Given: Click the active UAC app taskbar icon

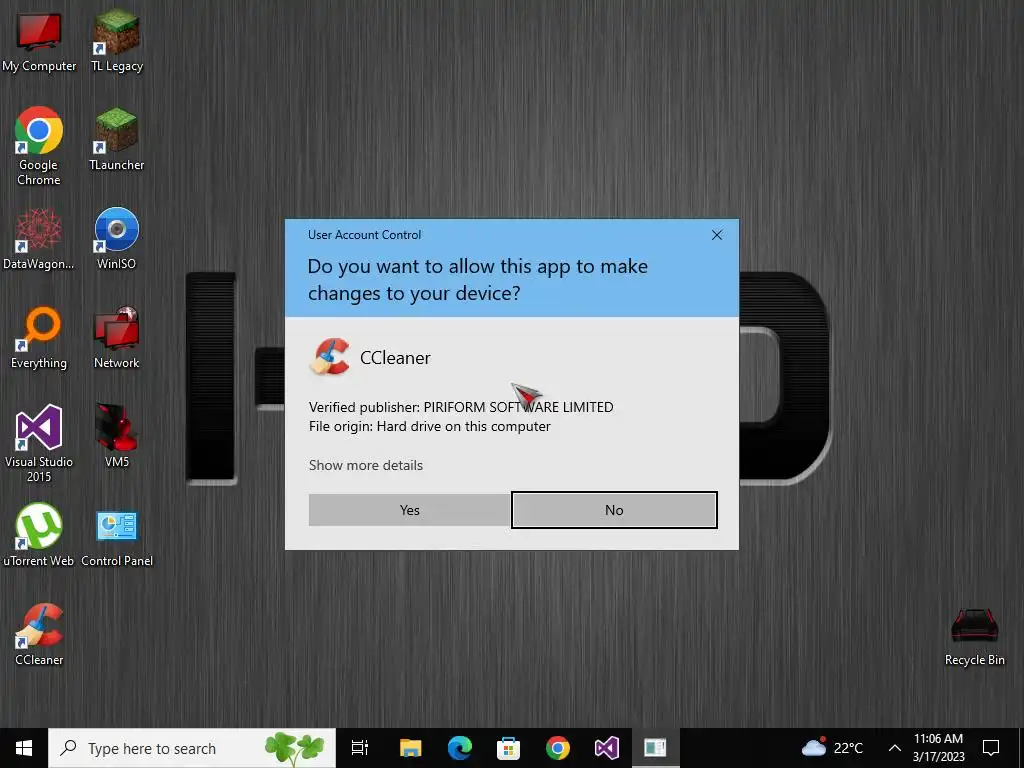Looking at the screenshot, I should [x=656, y=748].
